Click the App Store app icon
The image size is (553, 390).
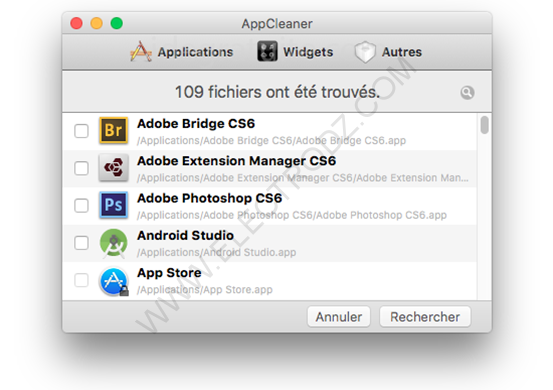coord(114,281)
